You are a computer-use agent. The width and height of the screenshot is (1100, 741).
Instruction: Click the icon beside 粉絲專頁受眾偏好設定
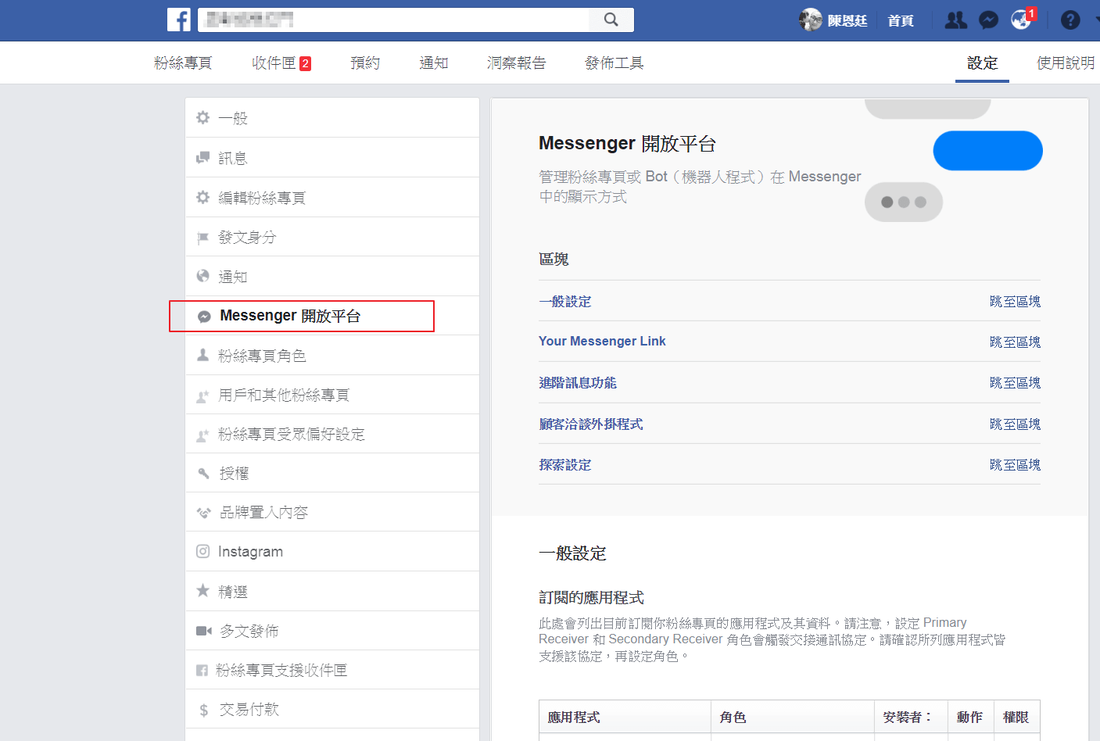tap(203, 435)
